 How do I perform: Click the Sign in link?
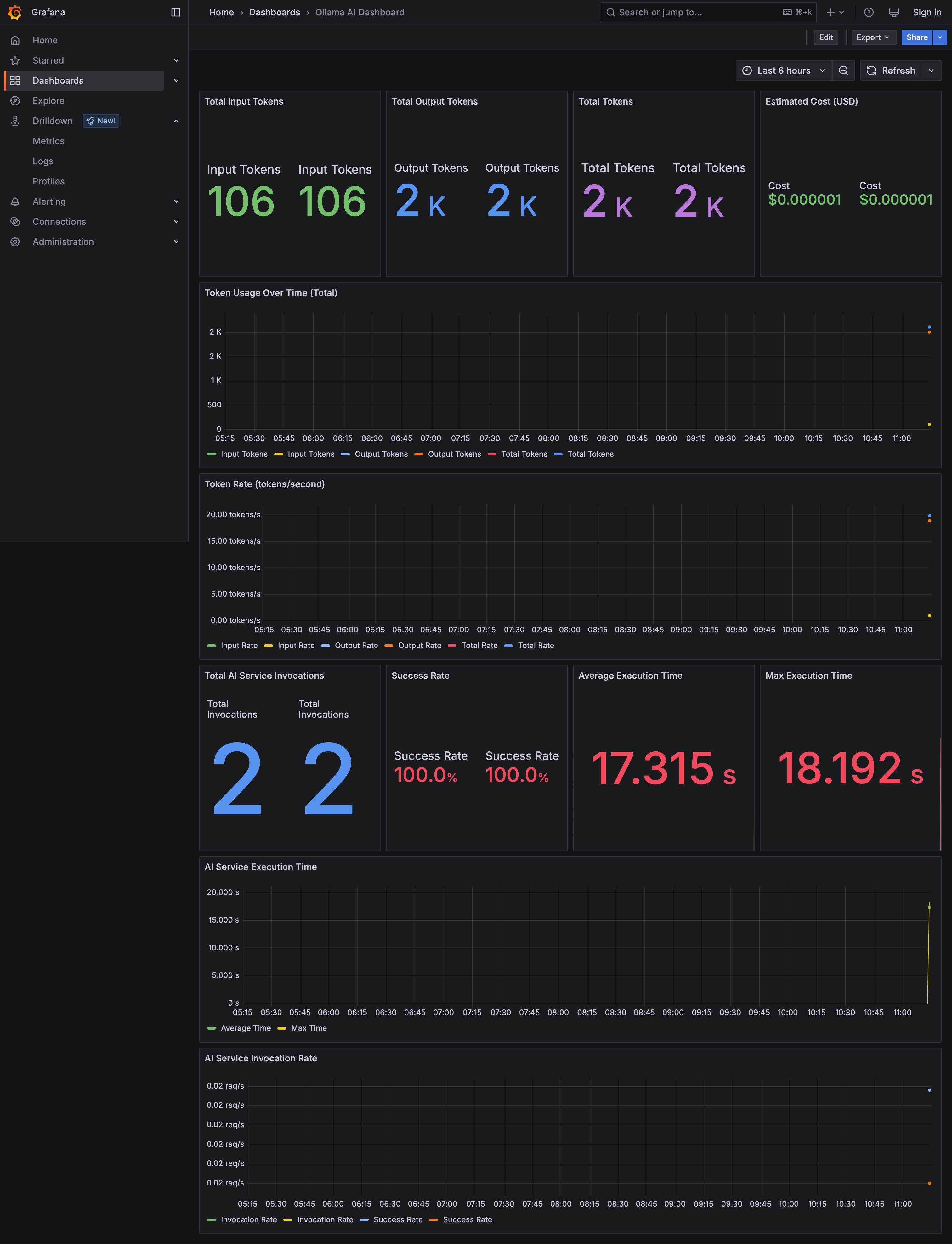(926, 12)
